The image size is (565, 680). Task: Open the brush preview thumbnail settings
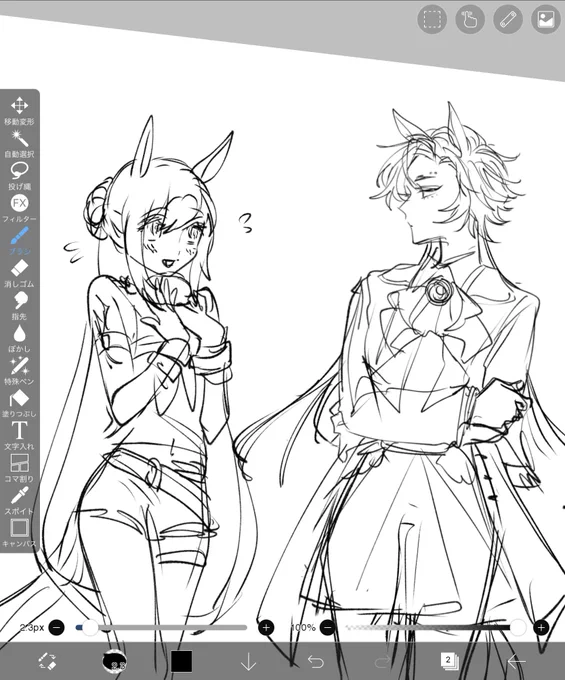tap(114, 661)
